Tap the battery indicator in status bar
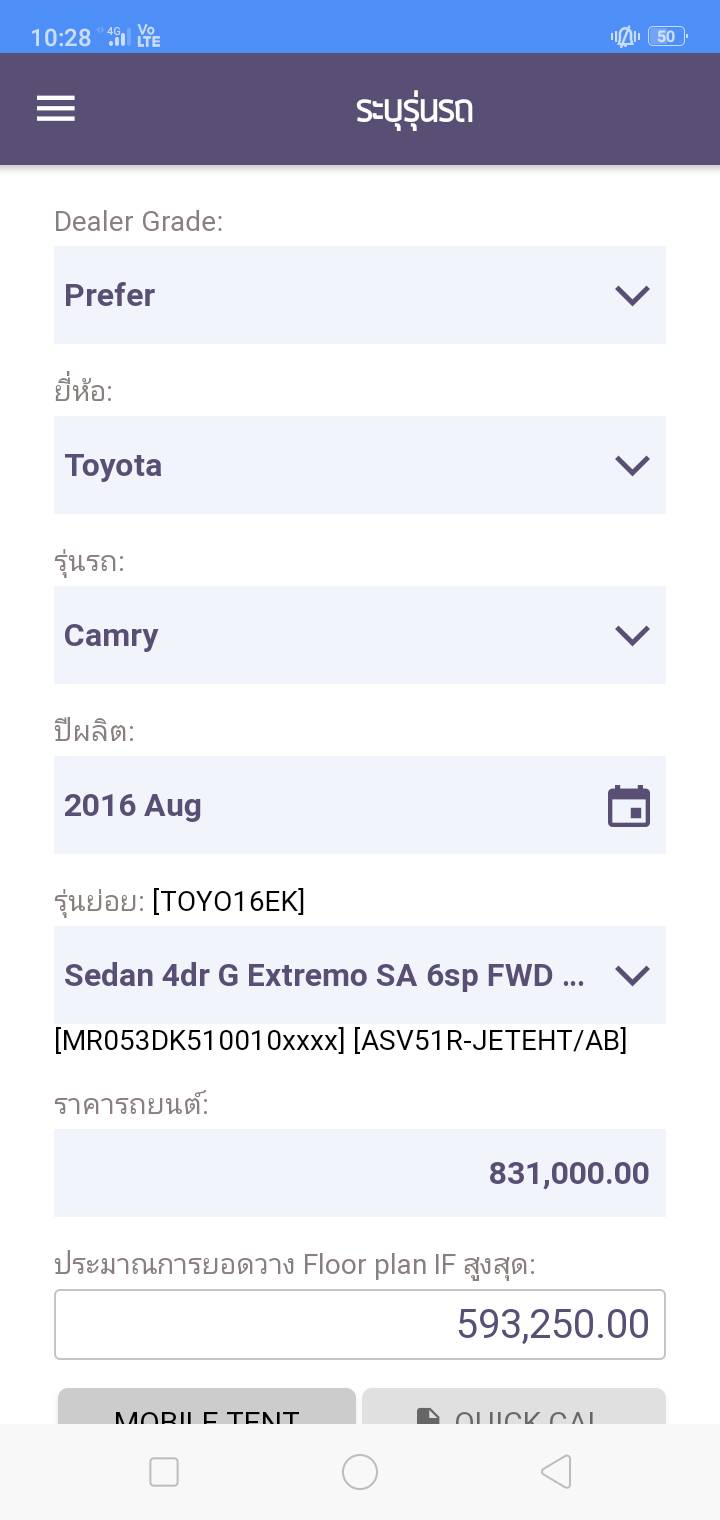 (667, 37)
